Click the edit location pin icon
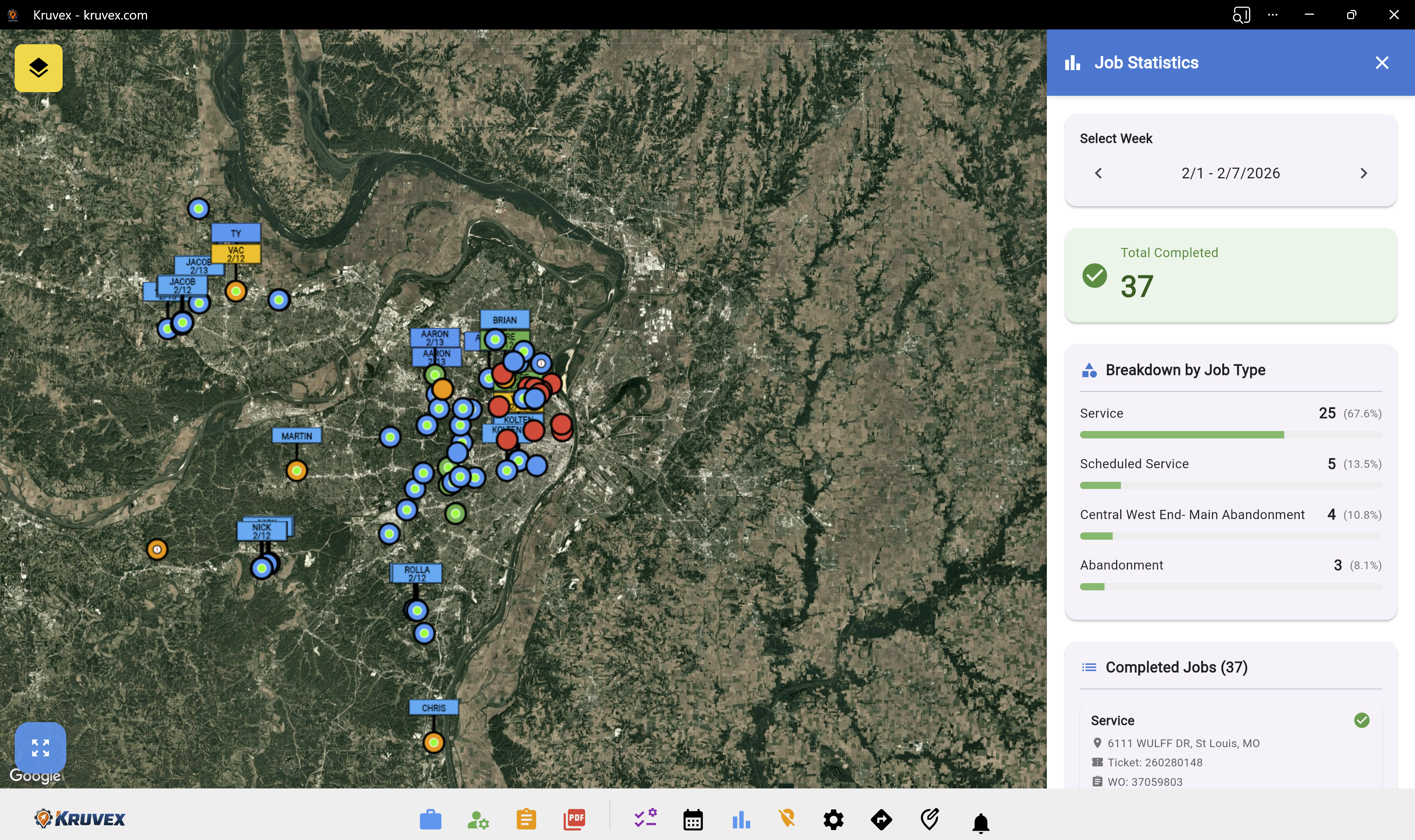1415x840 pixels. coord(929,819)
